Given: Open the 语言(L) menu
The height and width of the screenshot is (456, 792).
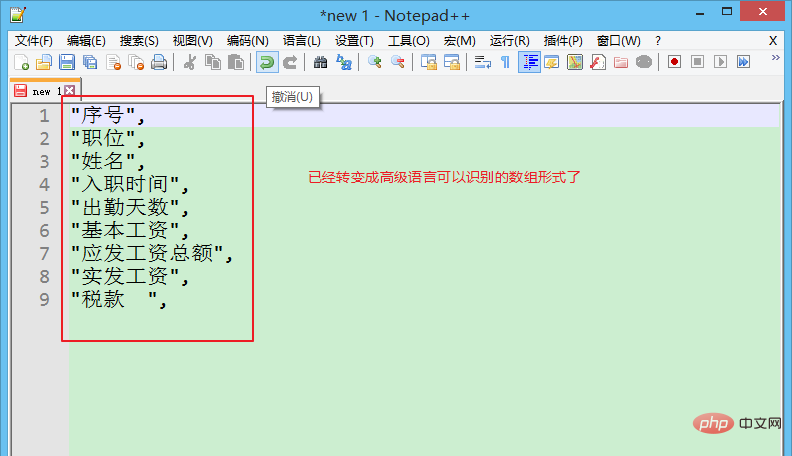Looking at the screenshot, I should coord(302,41).
